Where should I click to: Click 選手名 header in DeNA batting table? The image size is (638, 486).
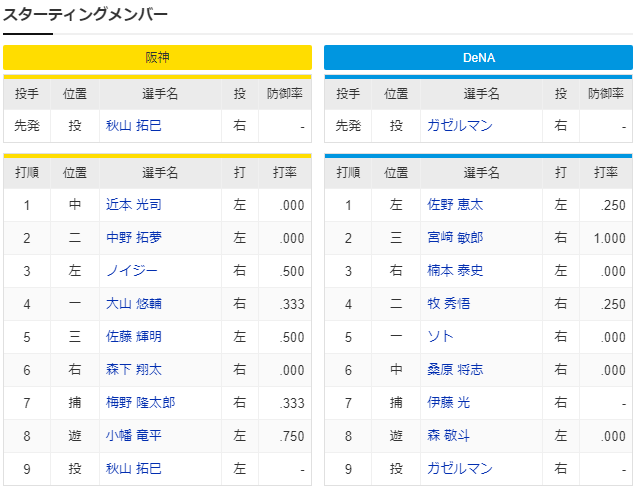481,173
